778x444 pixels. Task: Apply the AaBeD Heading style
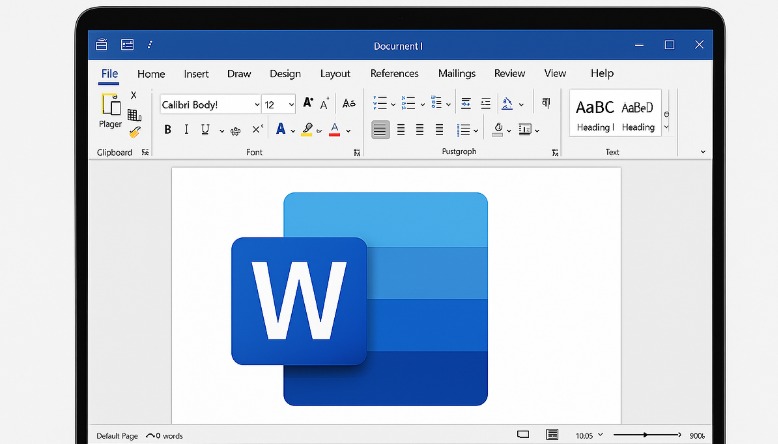[638, 116]
